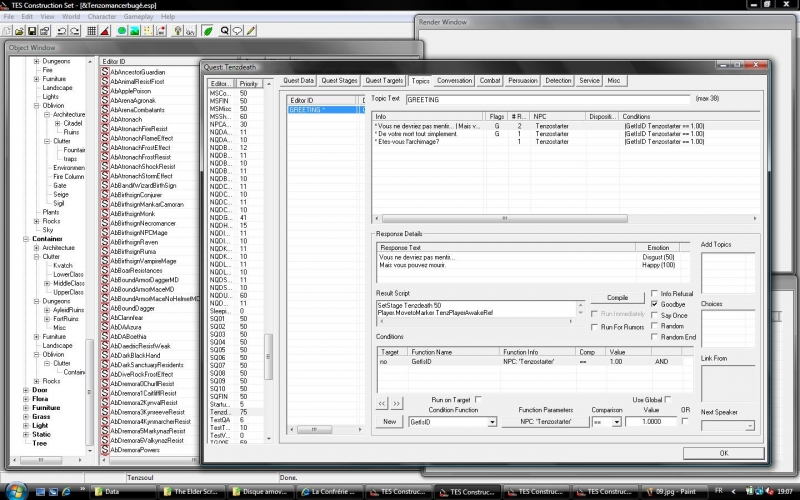Click the Undo toolbar icon
The height and width of the screenshot is (500, 800).
coord(62,31)
